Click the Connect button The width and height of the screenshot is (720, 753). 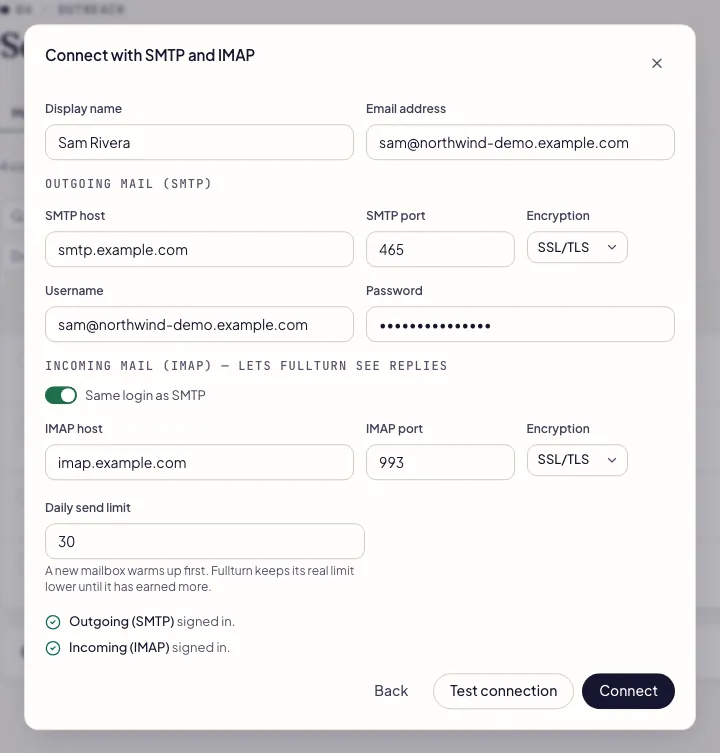pos(628,691)
